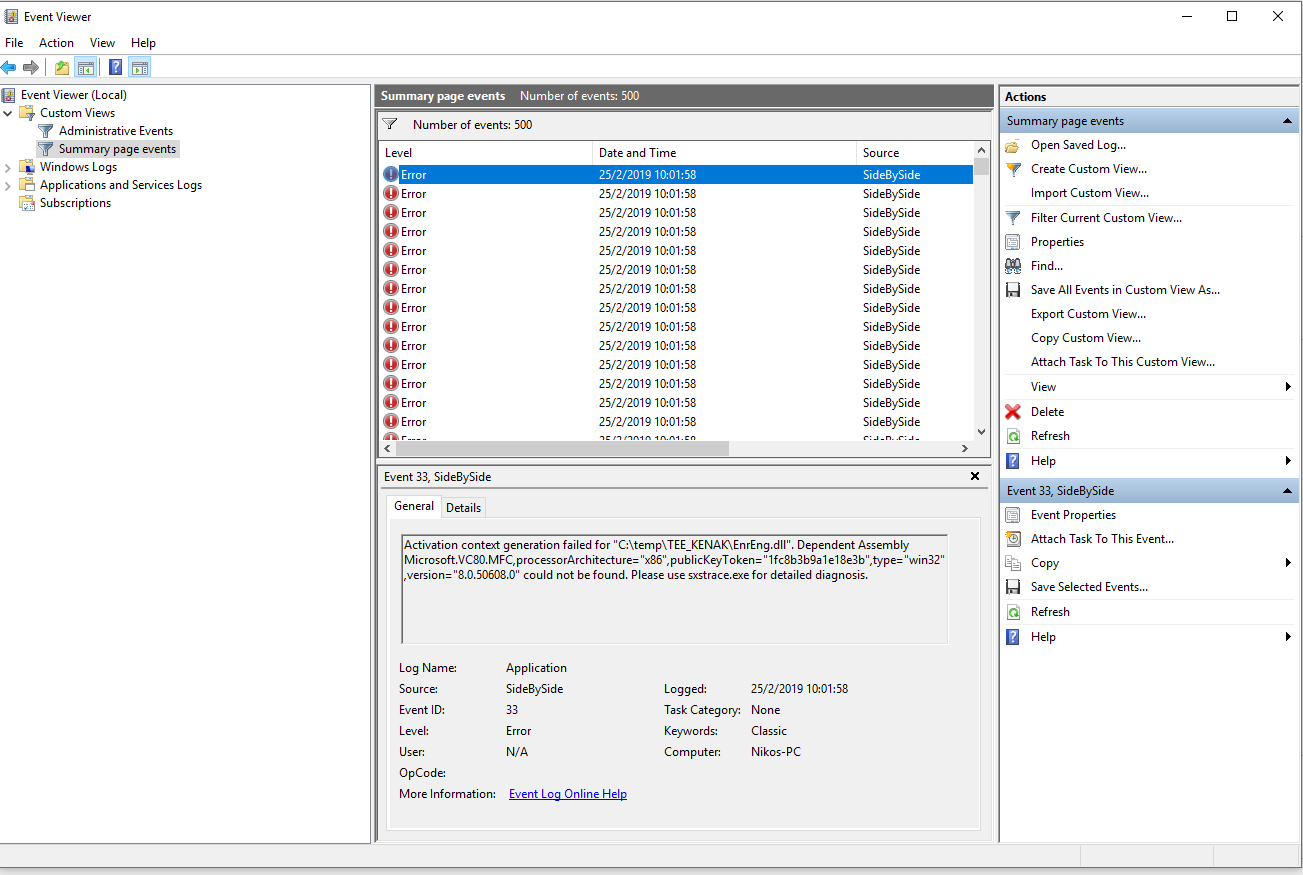Navigate back using the blue back arrow
The height and width of the screenshot is (875, 1303).
(x=9, y=67)
